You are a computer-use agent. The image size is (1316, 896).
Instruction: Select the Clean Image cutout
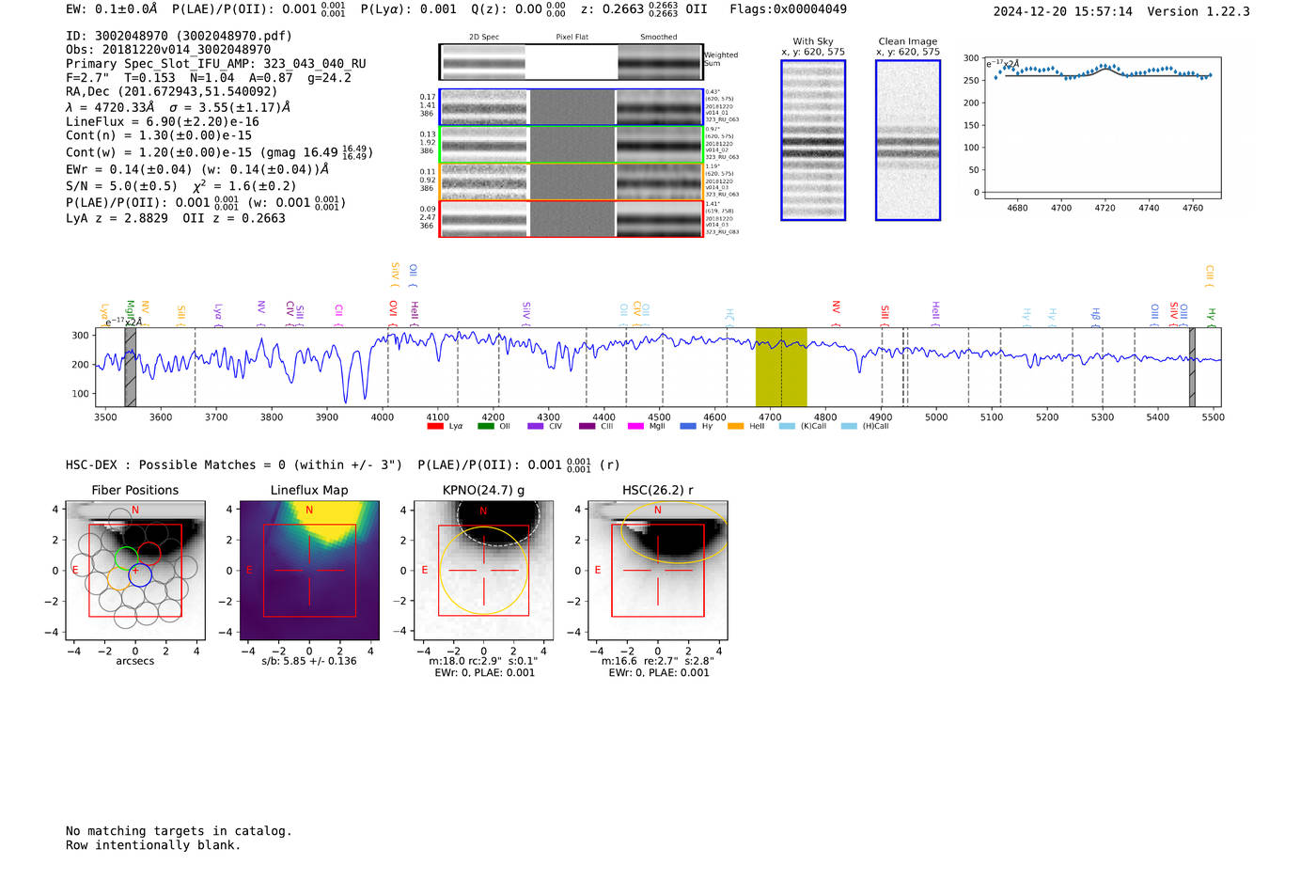(908, 140)
